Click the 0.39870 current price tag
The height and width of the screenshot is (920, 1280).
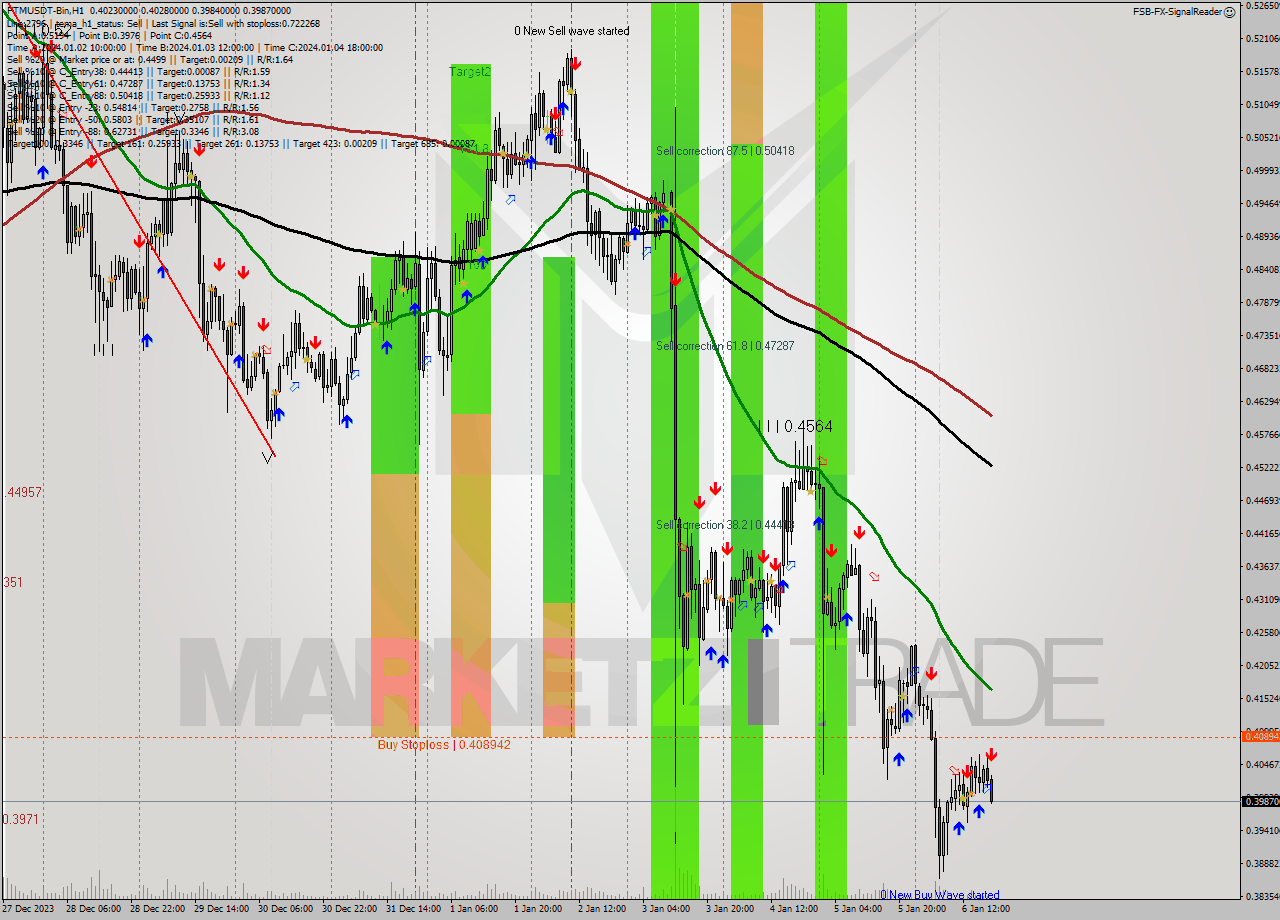pos(1260,801)
